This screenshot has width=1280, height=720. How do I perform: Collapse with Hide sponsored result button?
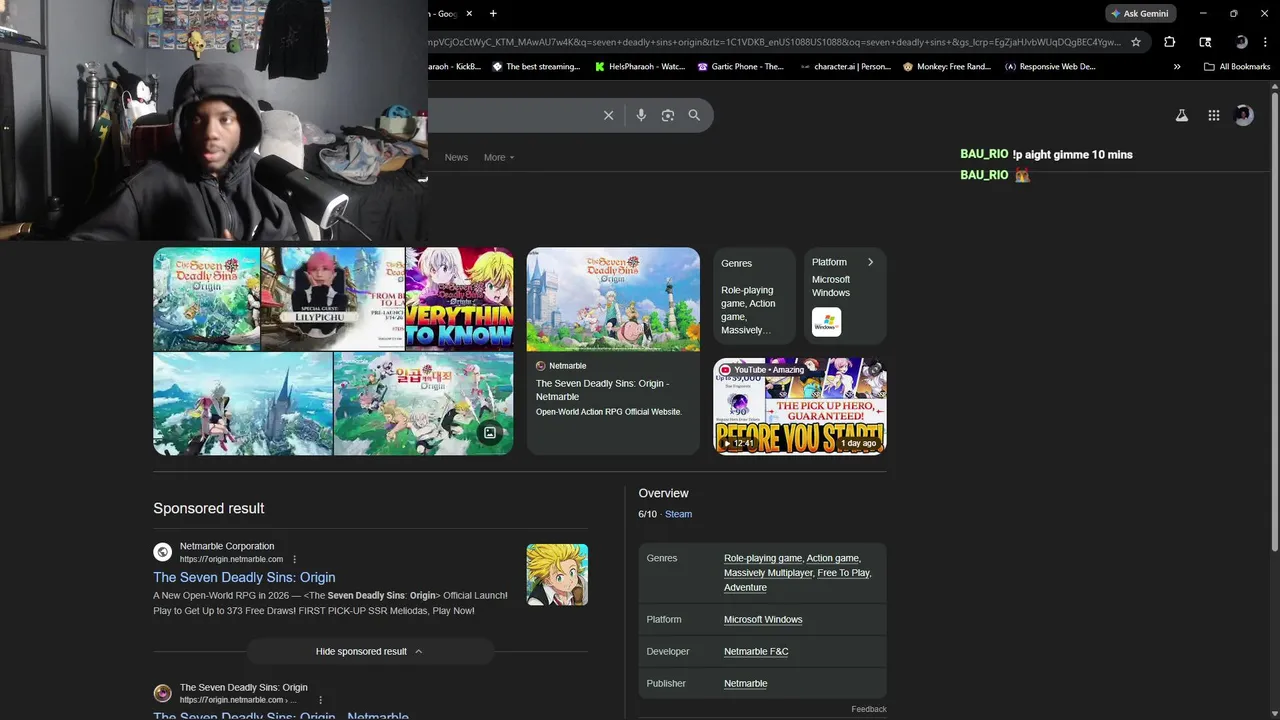370,651
